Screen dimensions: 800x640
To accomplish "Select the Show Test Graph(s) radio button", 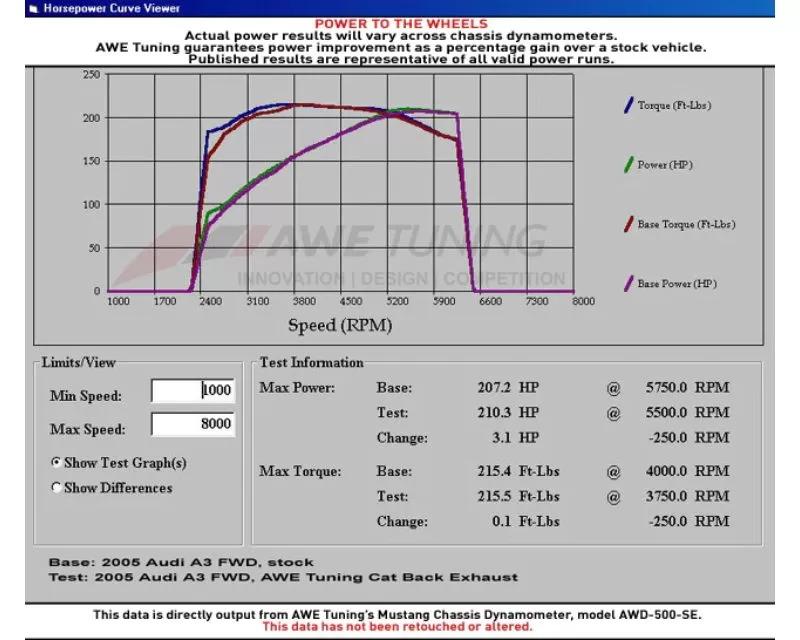I will point(56,462).
